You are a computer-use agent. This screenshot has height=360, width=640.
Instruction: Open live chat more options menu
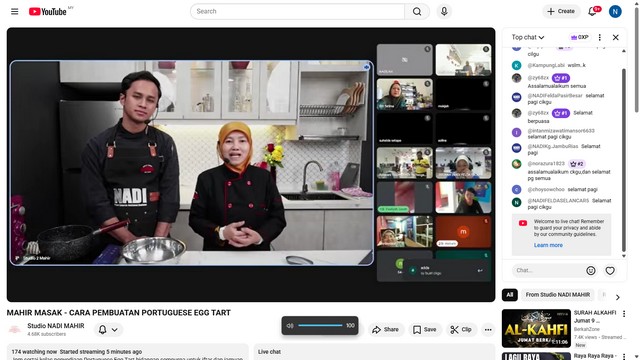[x=600, y=37]
